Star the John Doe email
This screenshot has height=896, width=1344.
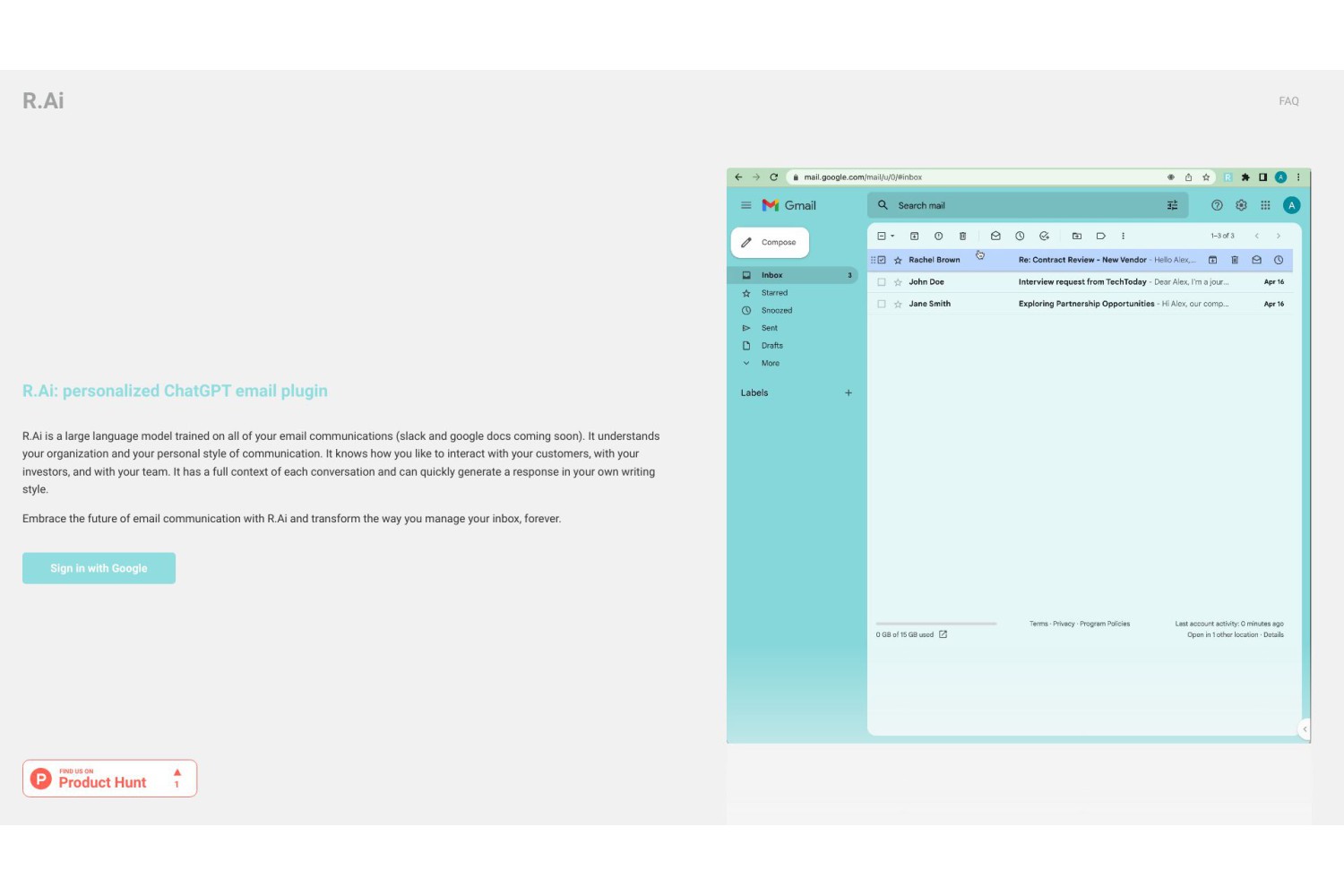pyautogui.click(x=898, y=282)
